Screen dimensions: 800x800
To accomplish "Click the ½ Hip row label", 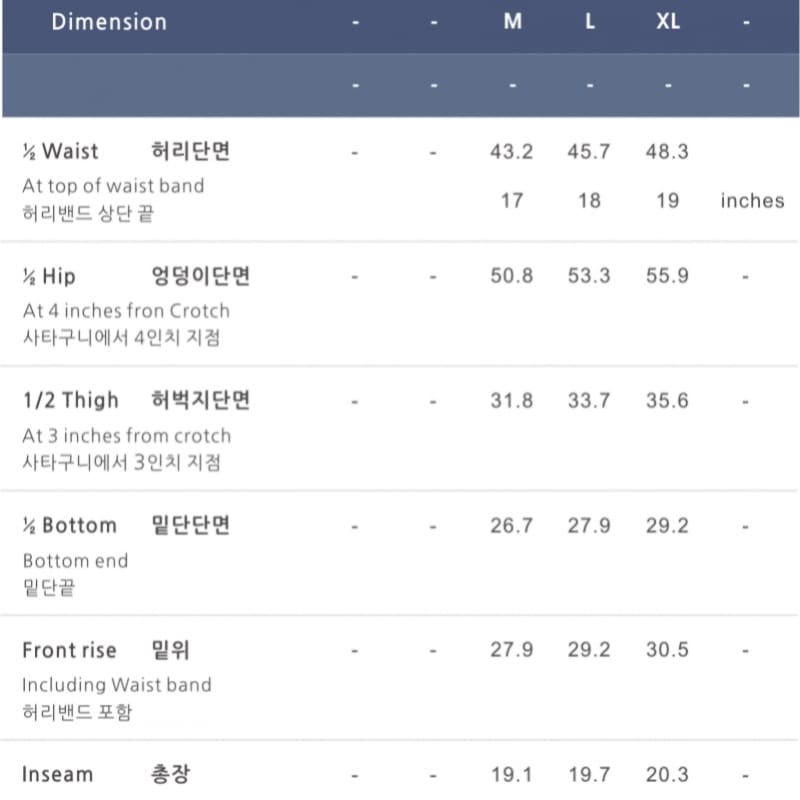I will [x=49, y=276].
